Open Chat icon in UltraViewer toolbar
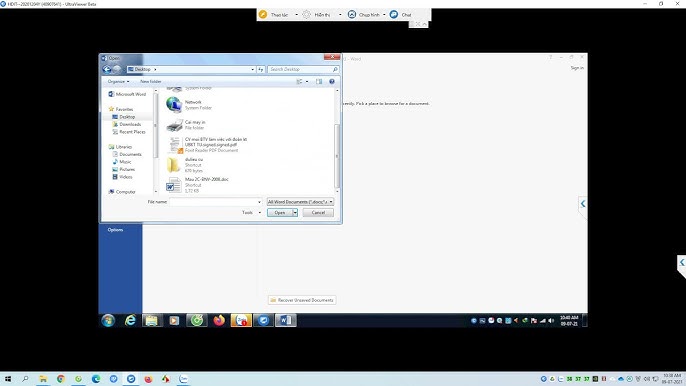The width and height of the screenshot is (686, 386). (394, 14)
